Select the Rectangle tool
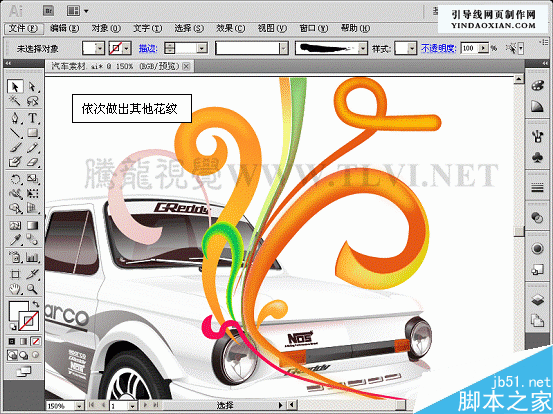 32,133
